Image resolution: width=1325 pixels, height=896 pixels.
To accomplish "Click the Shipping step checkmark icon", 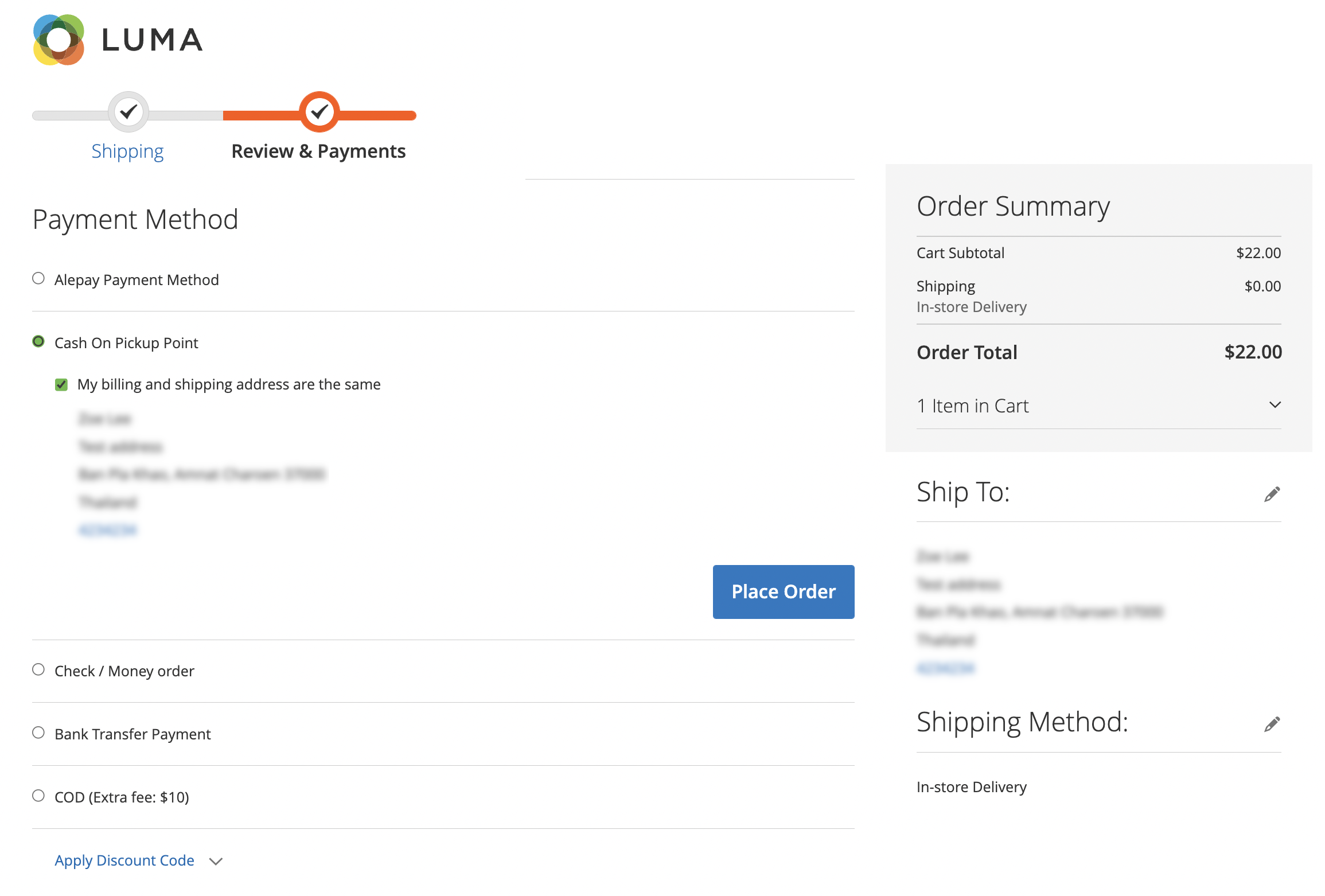I will (128, 113).
